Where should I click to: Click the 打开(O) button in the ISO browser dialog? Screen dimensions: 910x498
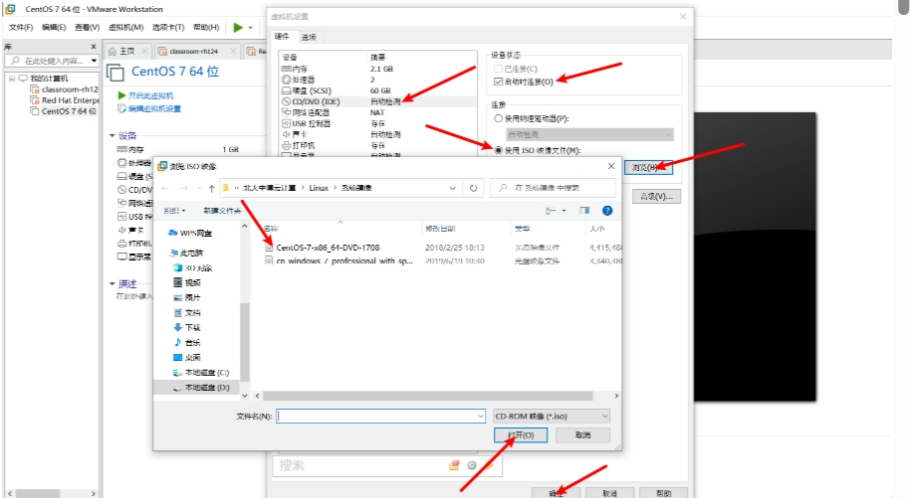[521, 435]
